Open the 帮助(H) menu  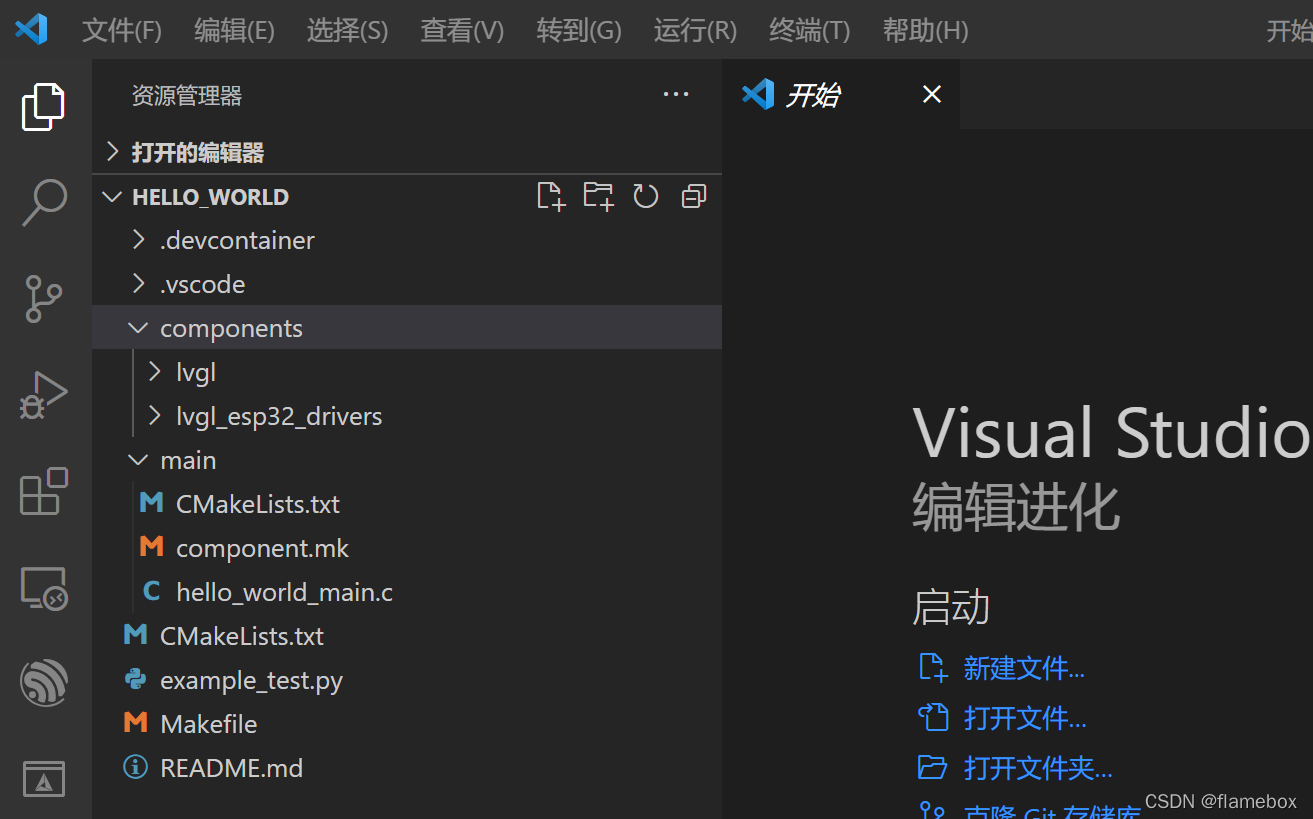click(x=925, y=30)
